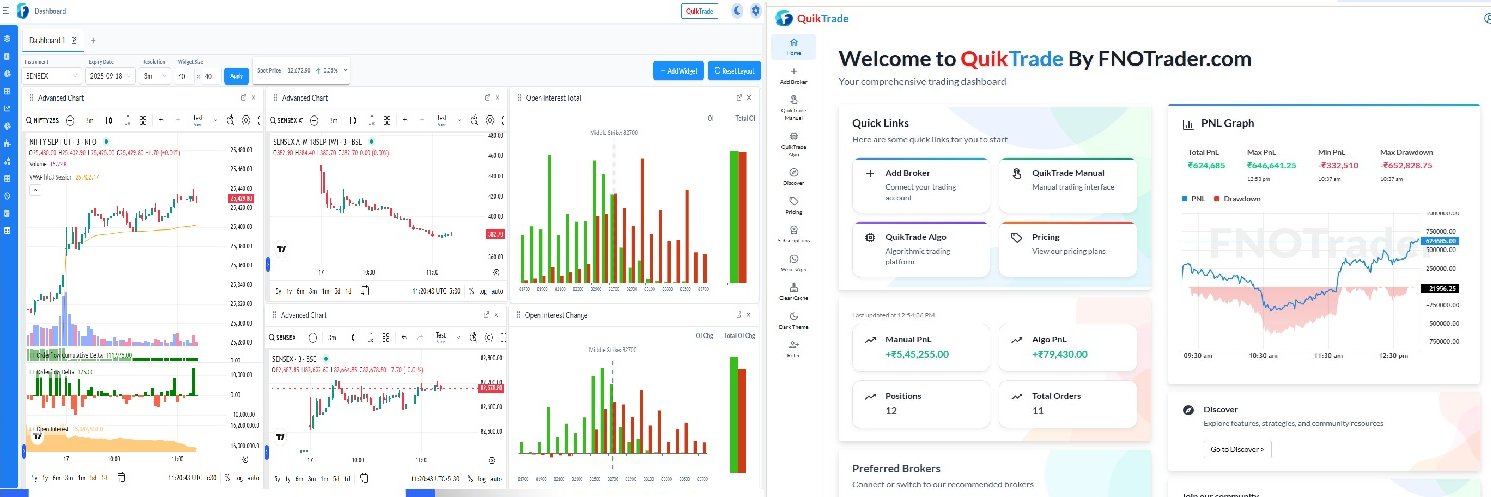Add a new dashboard tab with plus

tap(93, 40)
